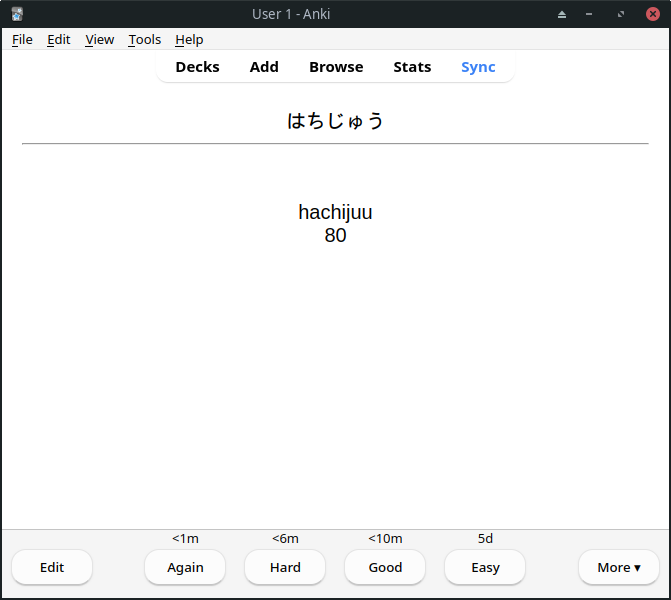Close the Anki window with red button

click(x=653, y=14)
